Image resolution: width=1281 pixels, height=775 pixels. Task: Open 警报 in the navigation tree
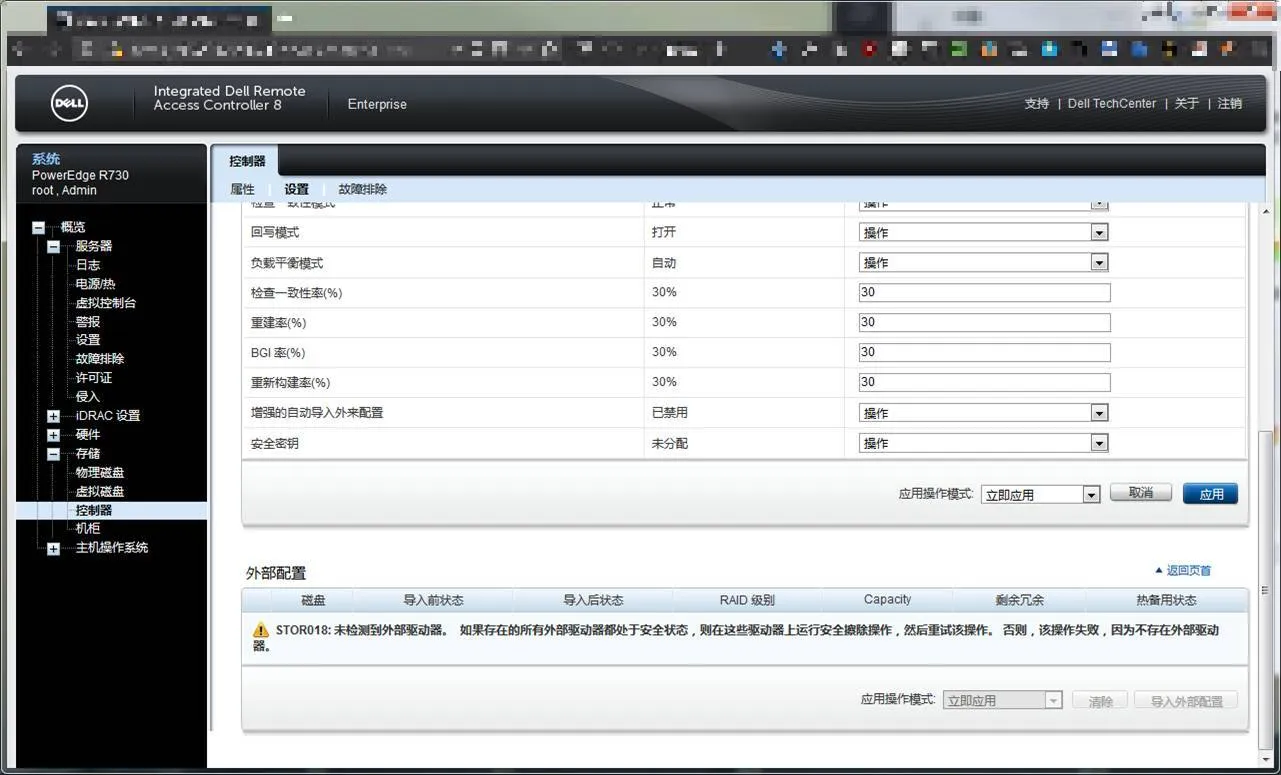point(88,322)
